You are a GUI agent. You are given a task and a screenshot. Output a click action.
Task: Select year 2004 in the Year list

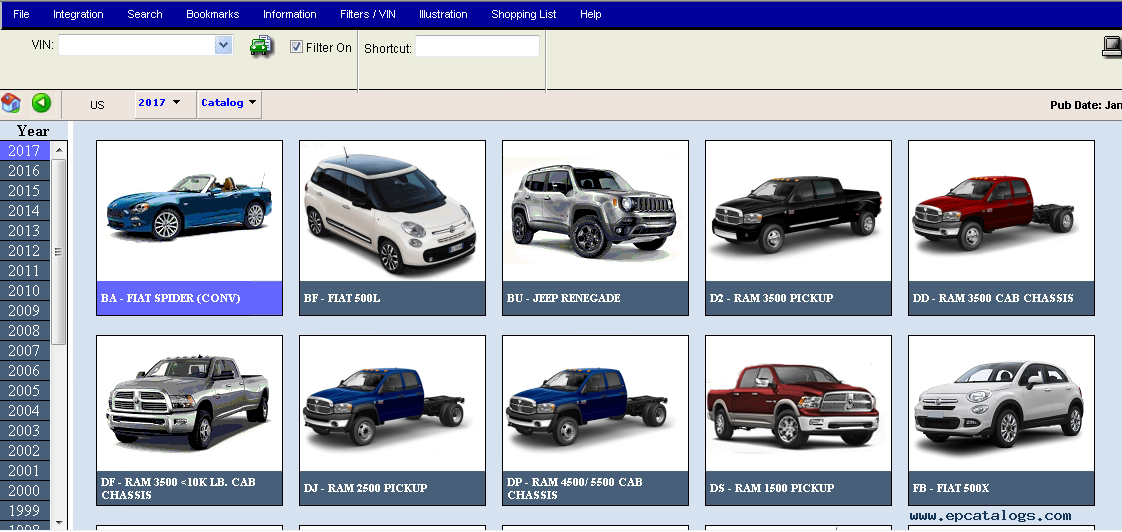click(x=25, y=411)
